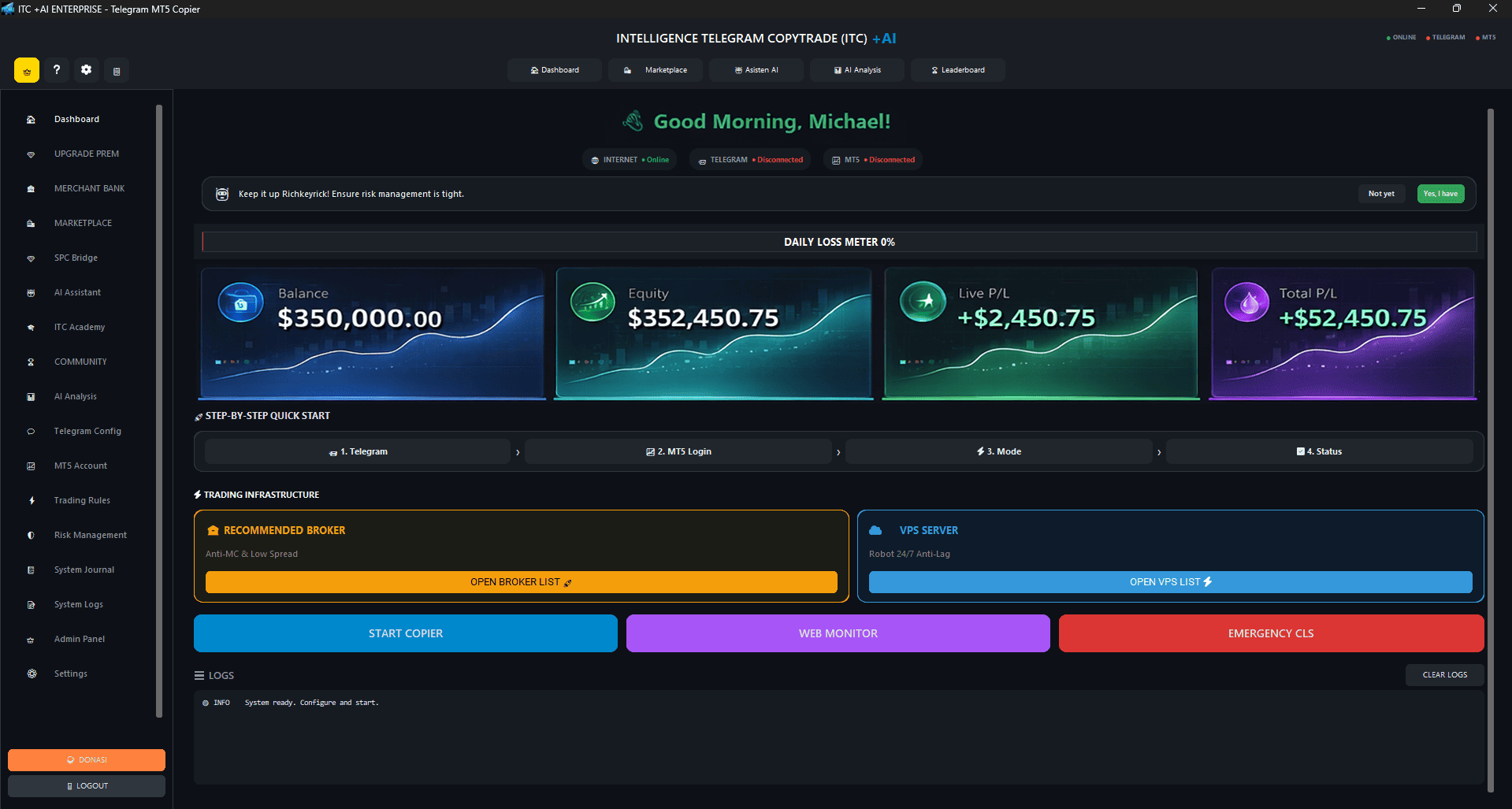Open the Settings gear at sidebar bottom
1512x809 pixels.
32,674
